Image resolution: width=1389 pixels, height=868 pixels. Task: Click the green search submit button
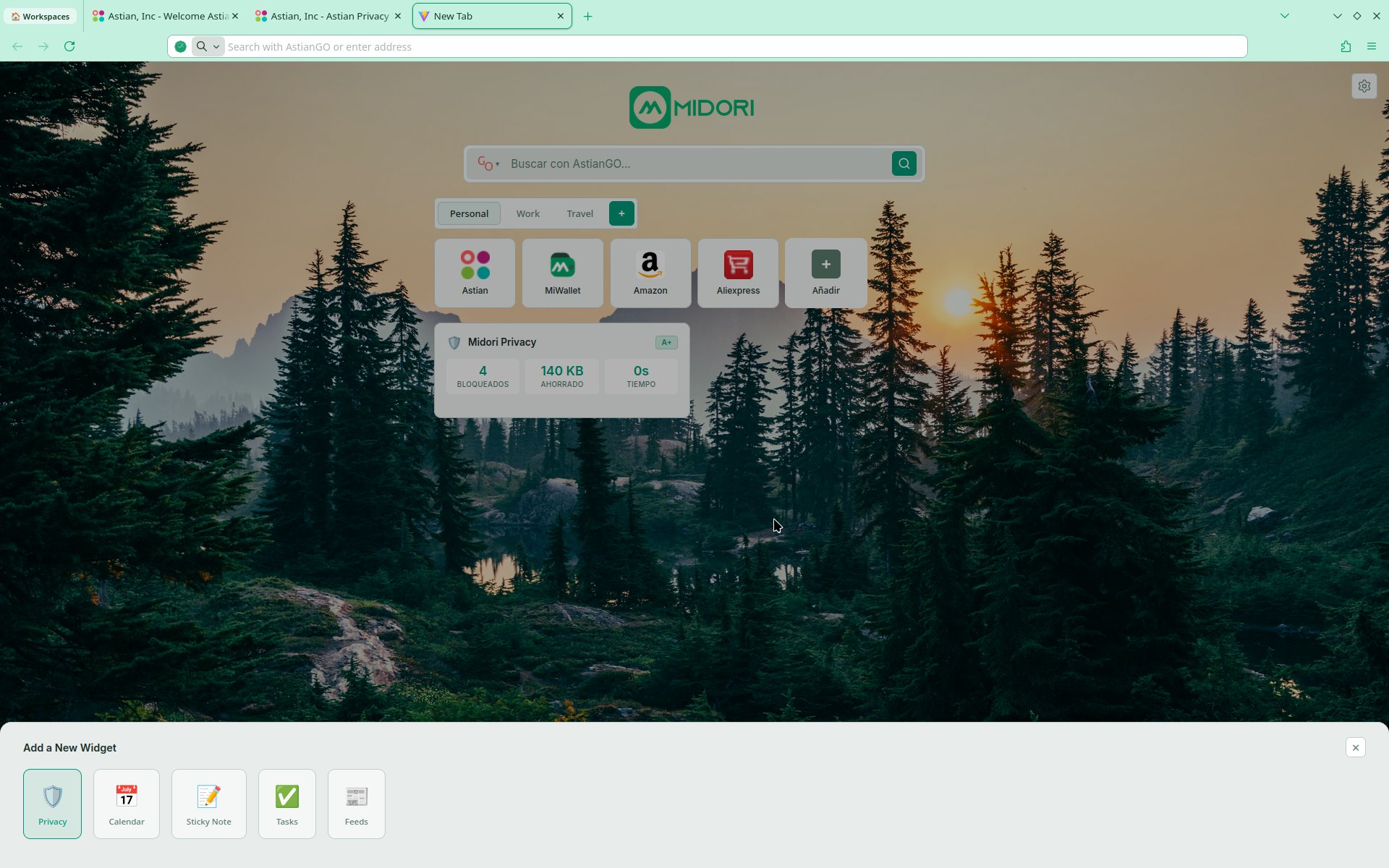click(x=904, y=163)
